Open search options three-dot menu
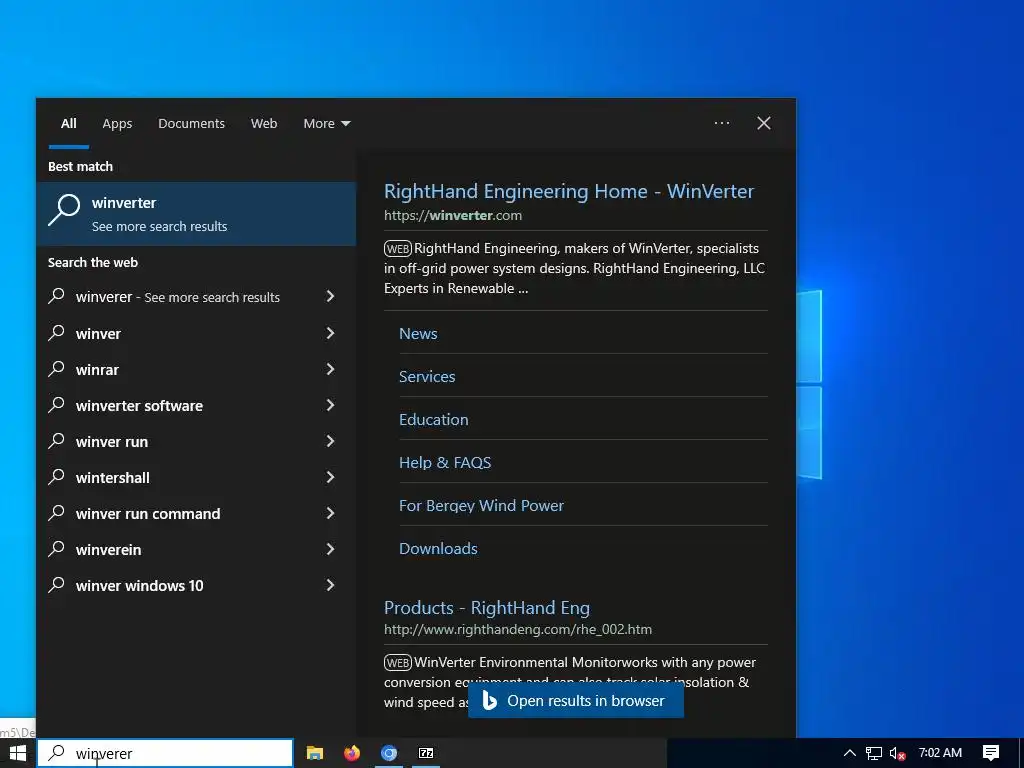Image resolution: width=1024 pixels, height=768 pixels. tap(722, 123)
